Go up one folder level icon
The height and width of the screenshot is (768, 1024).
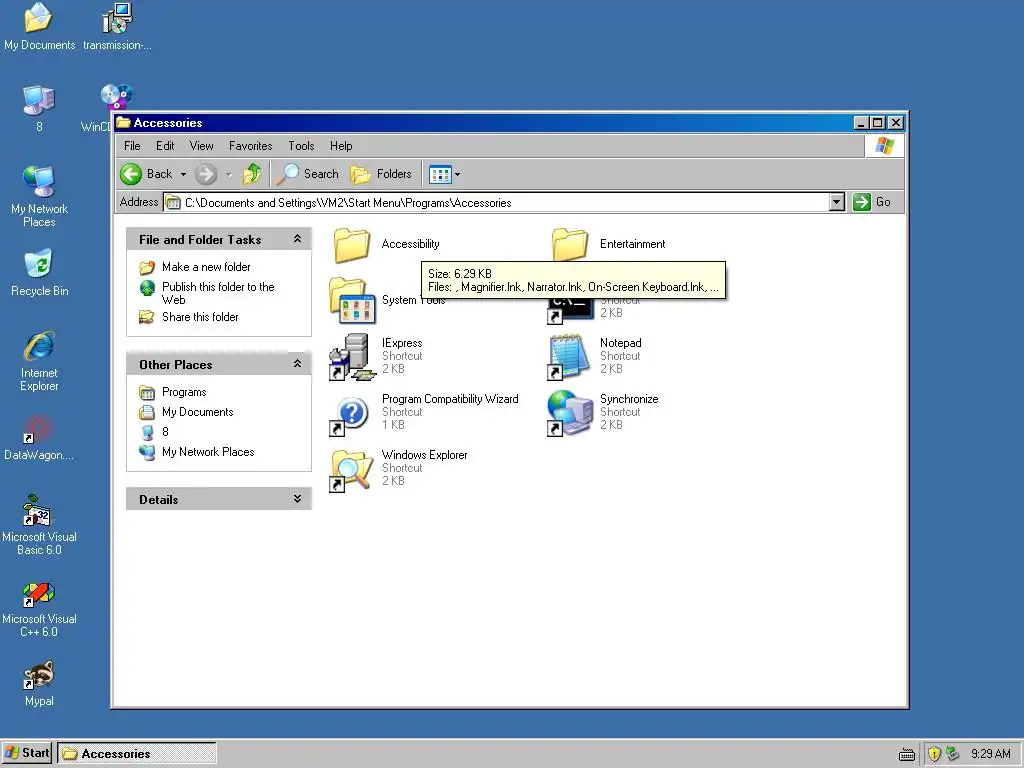pyautogui.click(x=252, y=174)
